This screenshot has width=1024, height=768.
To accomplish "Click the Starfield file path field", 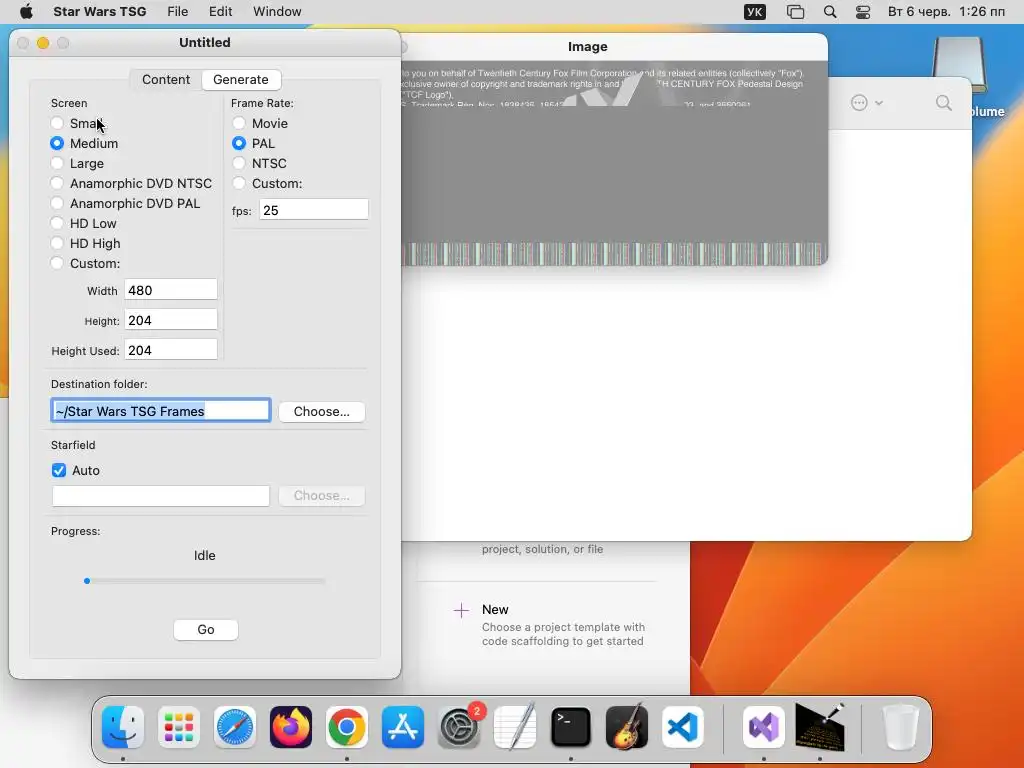I will click(x=161, y=496).
